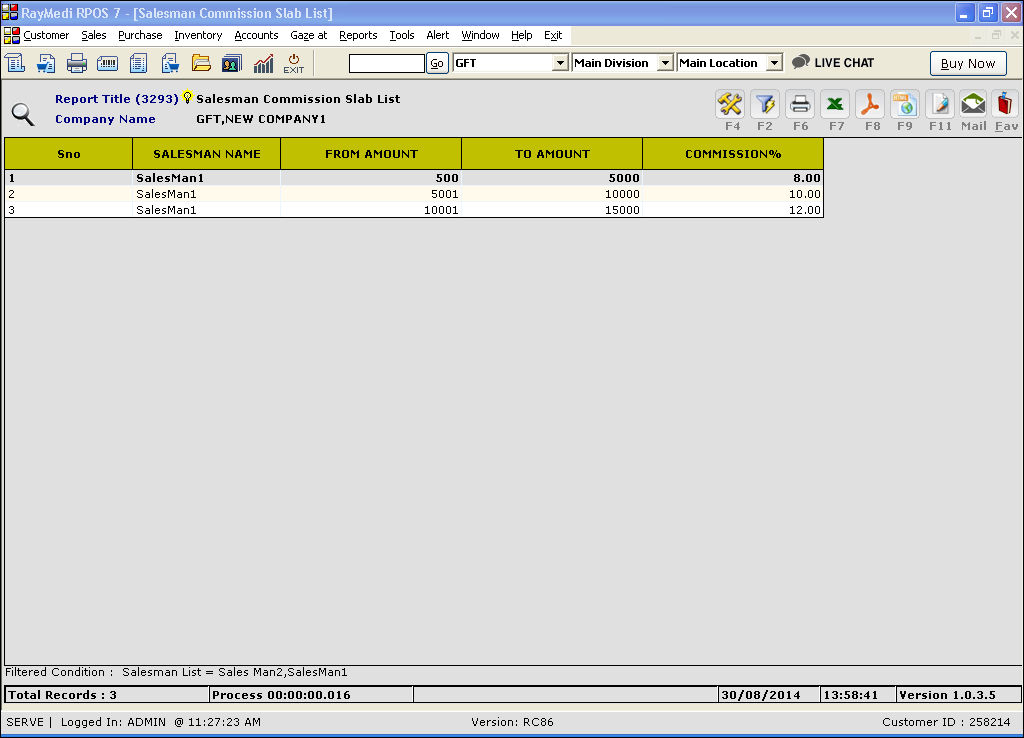Open F4 settings tools icon
1024x738 pixels.
click(730, 104)
